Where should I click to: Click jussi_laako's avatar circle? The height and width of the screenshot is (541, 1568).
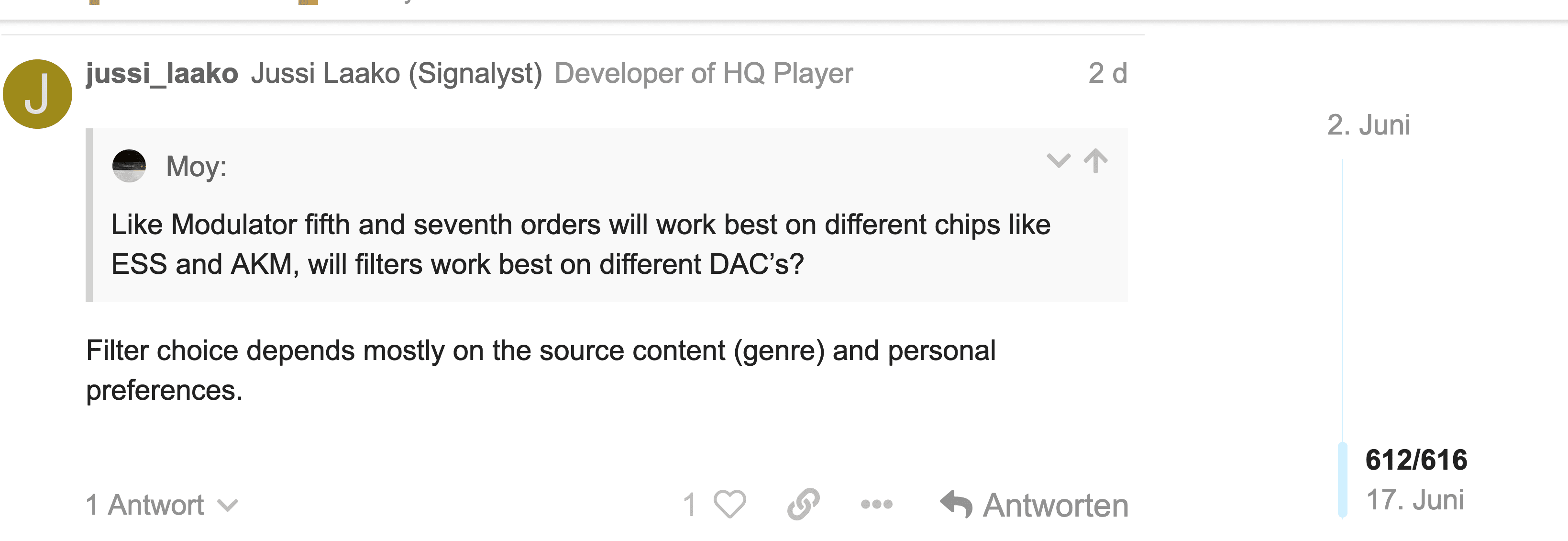(38, 94)
